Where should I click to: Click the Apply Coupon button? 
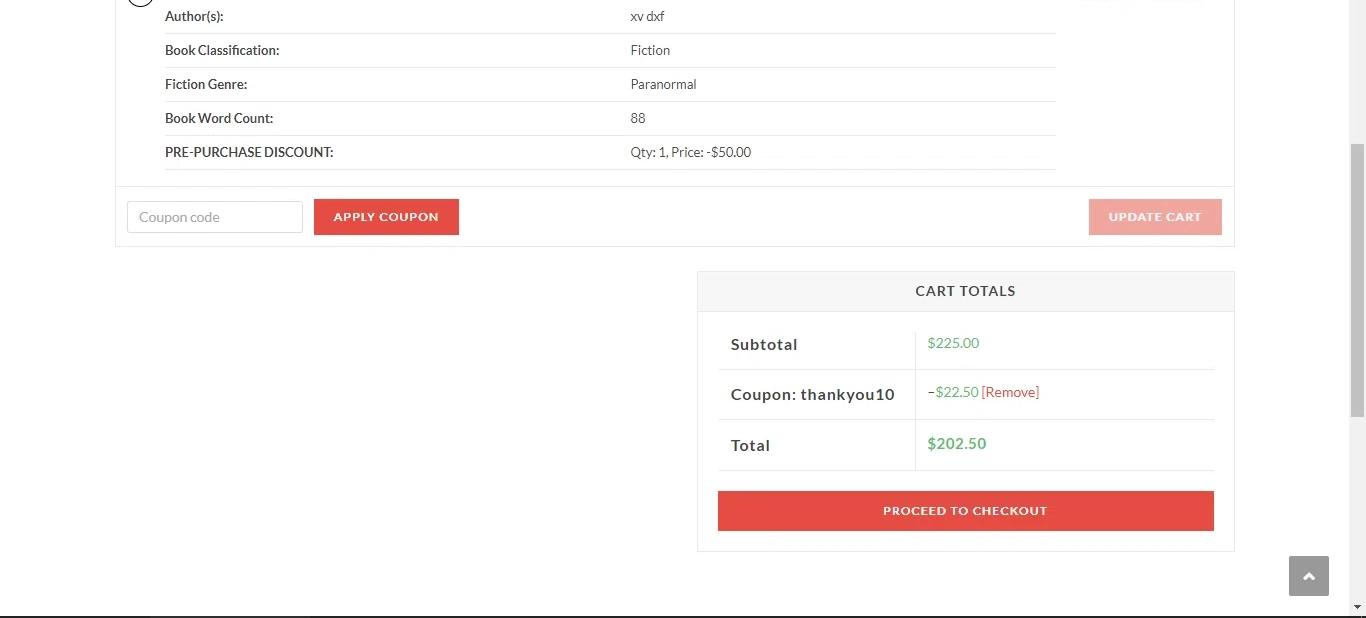point(386,217)
